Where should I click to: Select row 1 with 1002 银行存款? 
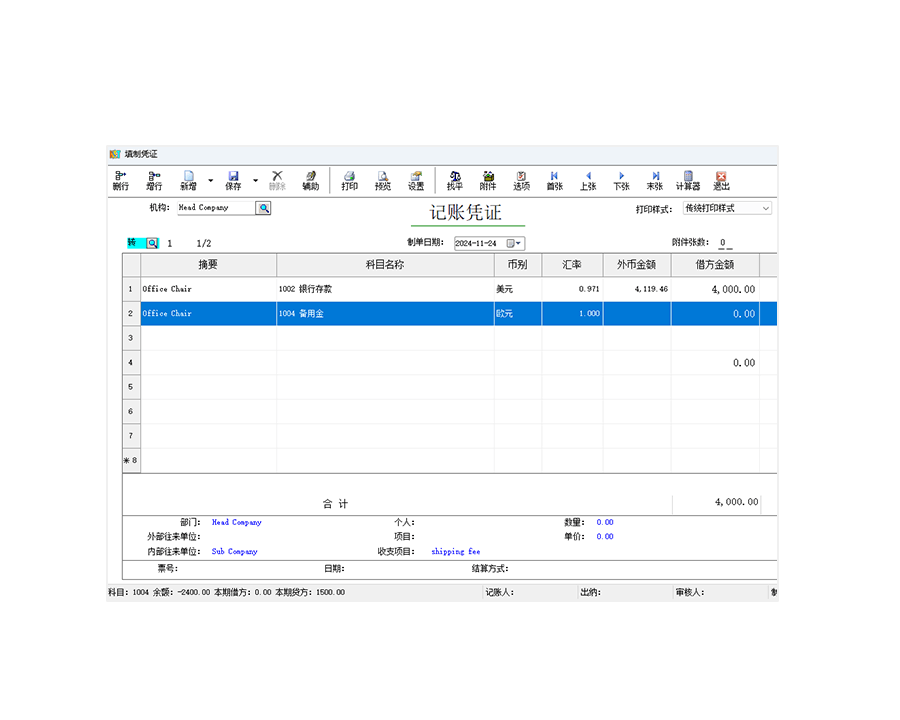click(385, 289)
